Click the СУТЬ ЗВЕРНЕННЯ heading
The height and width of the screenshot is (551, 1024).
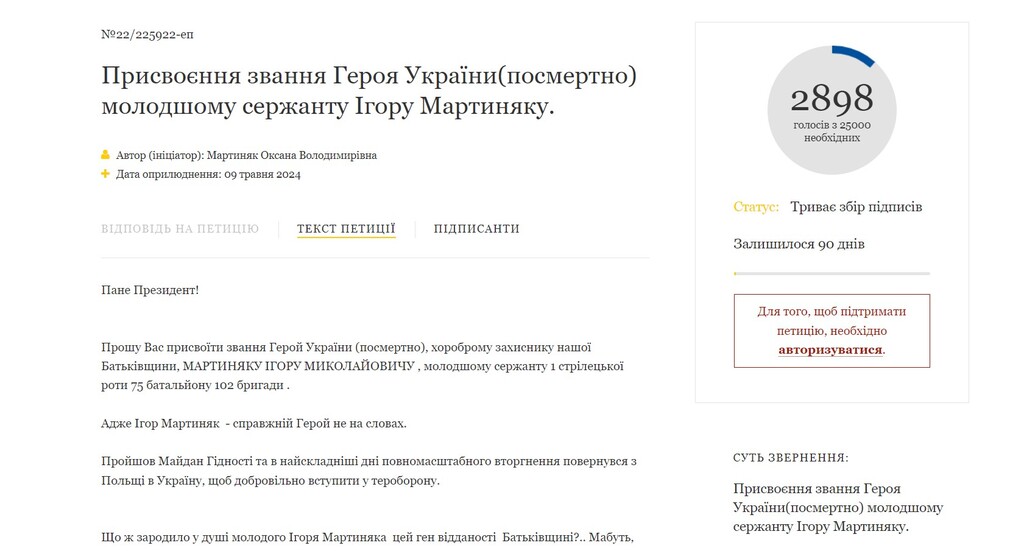pos(791,458)
